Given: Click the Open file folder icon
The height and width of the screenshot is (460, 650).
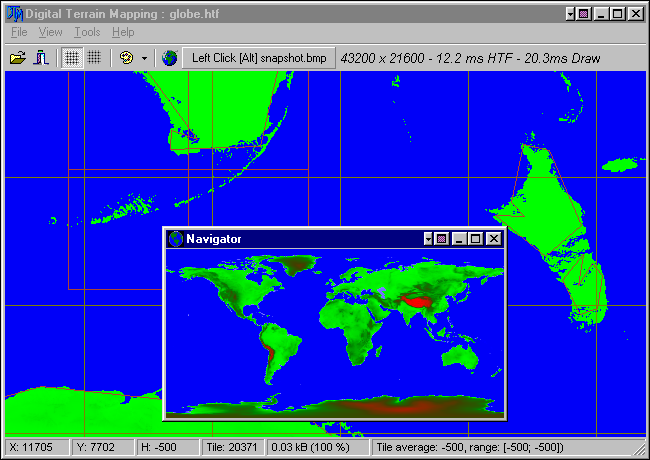Looking at the screenshot, I should (x=17, y=58).
